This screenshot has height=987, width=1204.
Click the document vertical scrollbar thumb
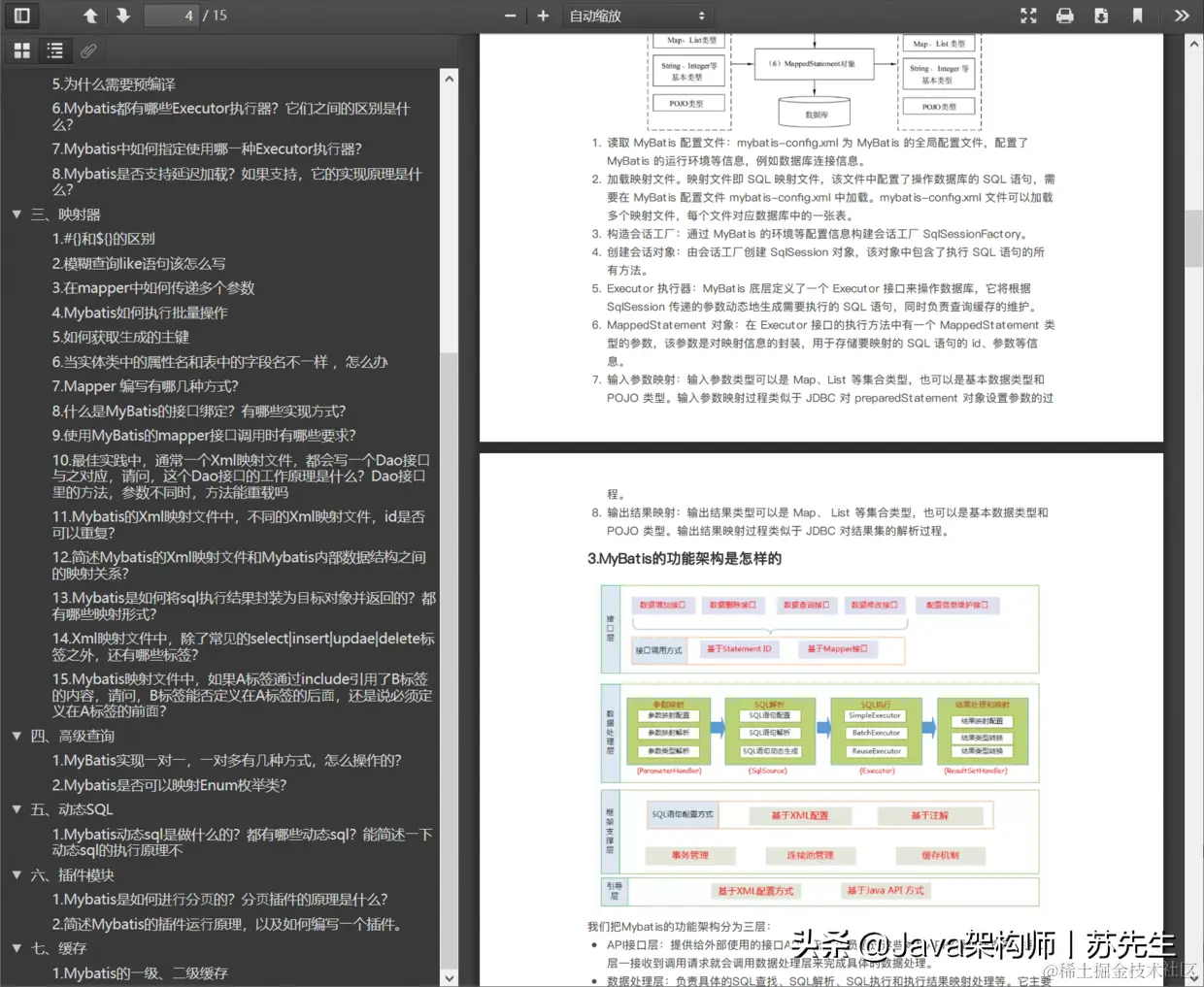1194,237
